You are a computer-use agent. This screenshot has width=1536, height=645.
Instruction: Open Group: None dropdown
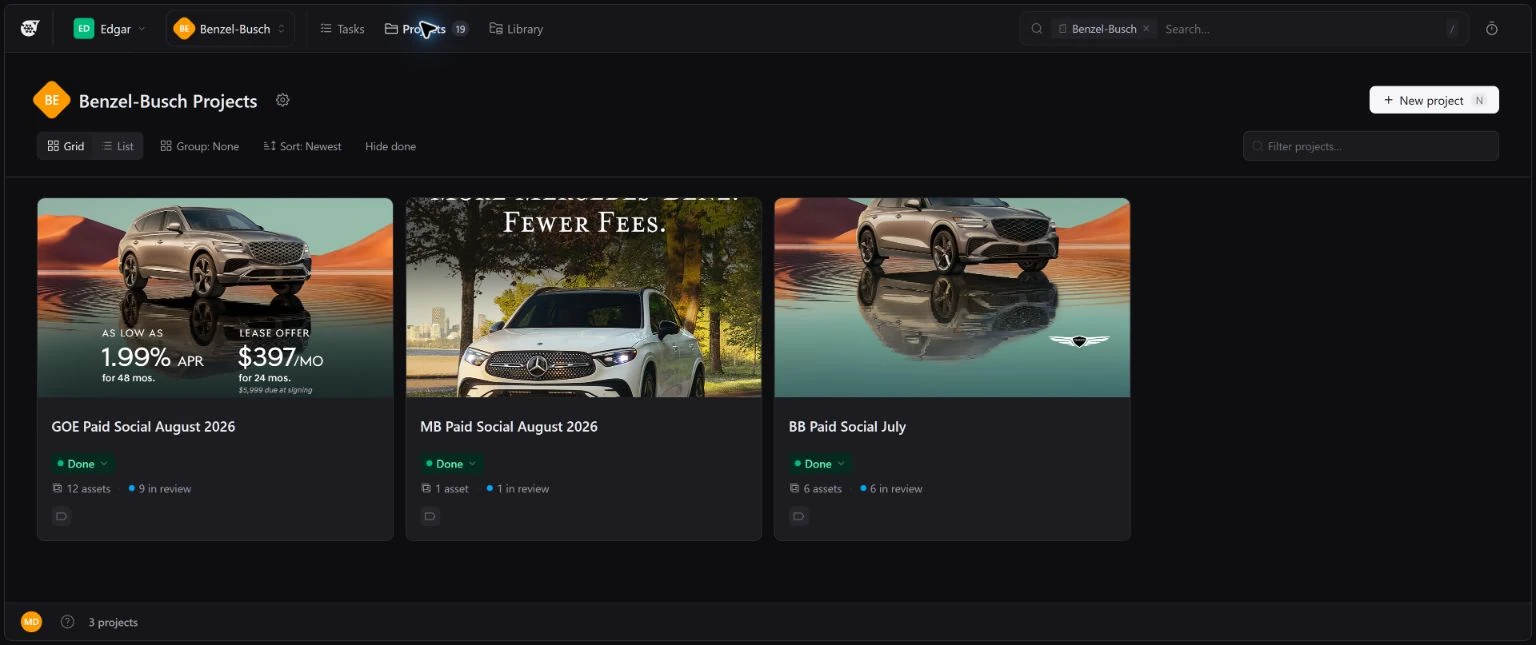click(x=200, y=146)
